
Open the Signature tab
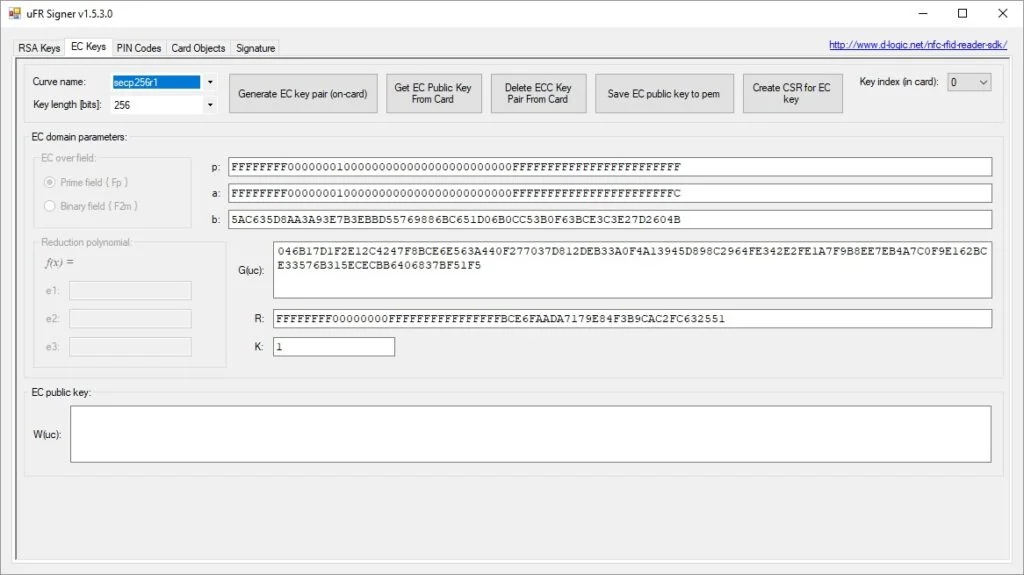pos(255,48)
